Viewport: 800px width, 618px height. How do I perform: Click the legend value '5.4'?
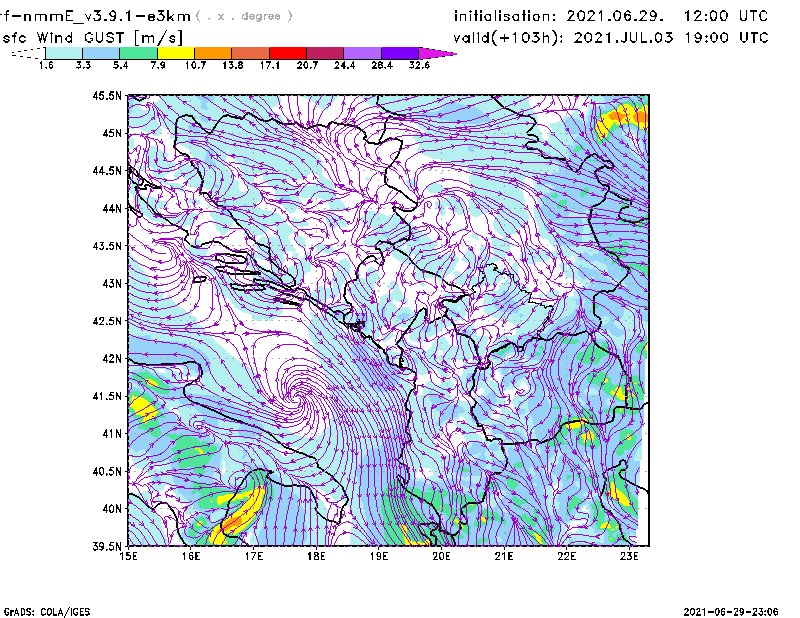pos(120,65)
